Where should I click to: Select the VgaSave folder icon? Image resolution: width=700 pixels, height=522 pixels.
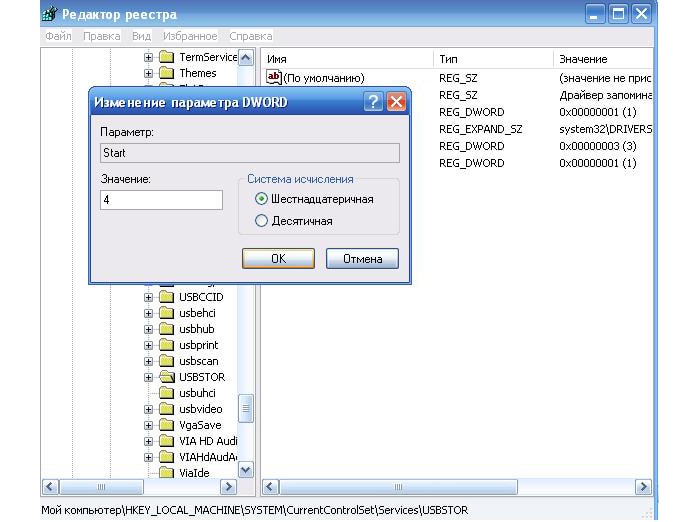(166, 425)
